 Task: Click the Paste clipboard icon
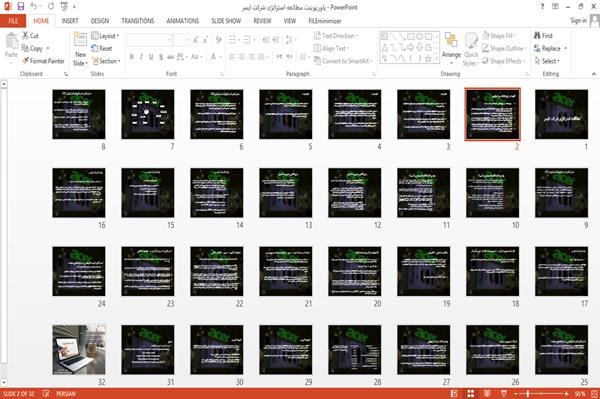point(11,41)
